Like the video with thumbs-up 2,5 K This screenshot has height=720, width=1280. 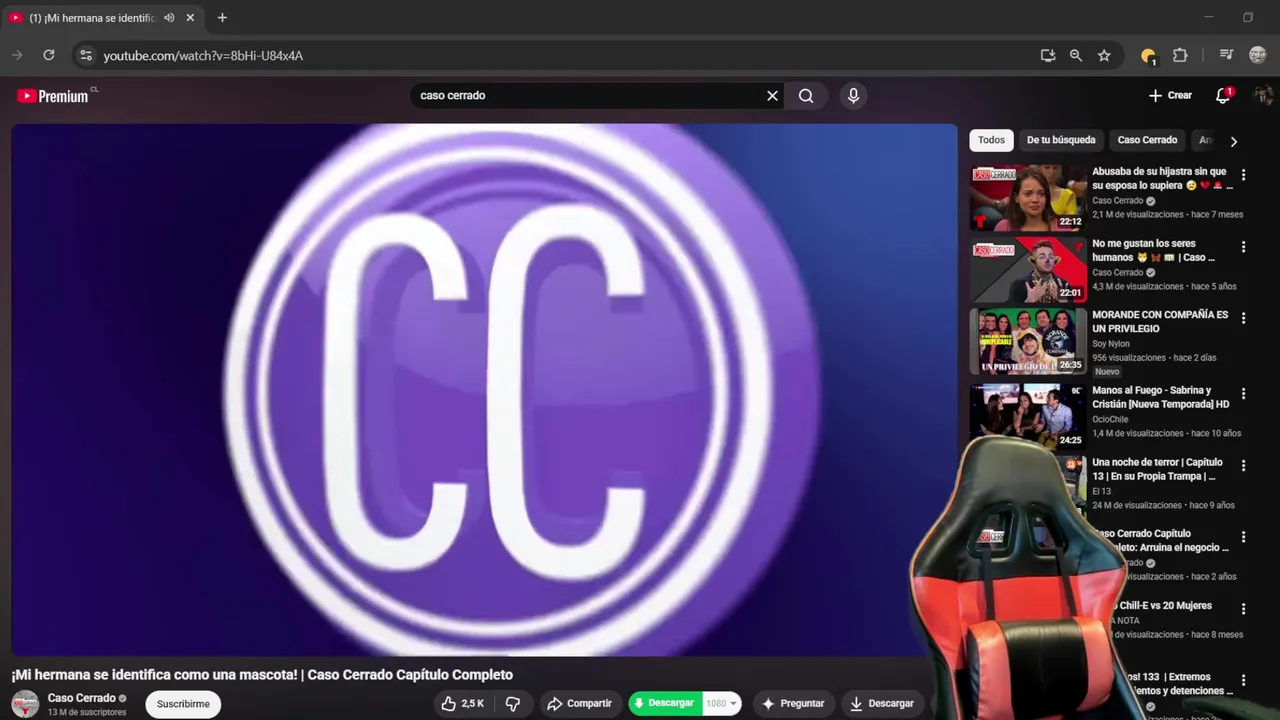(x=463, y=703)
